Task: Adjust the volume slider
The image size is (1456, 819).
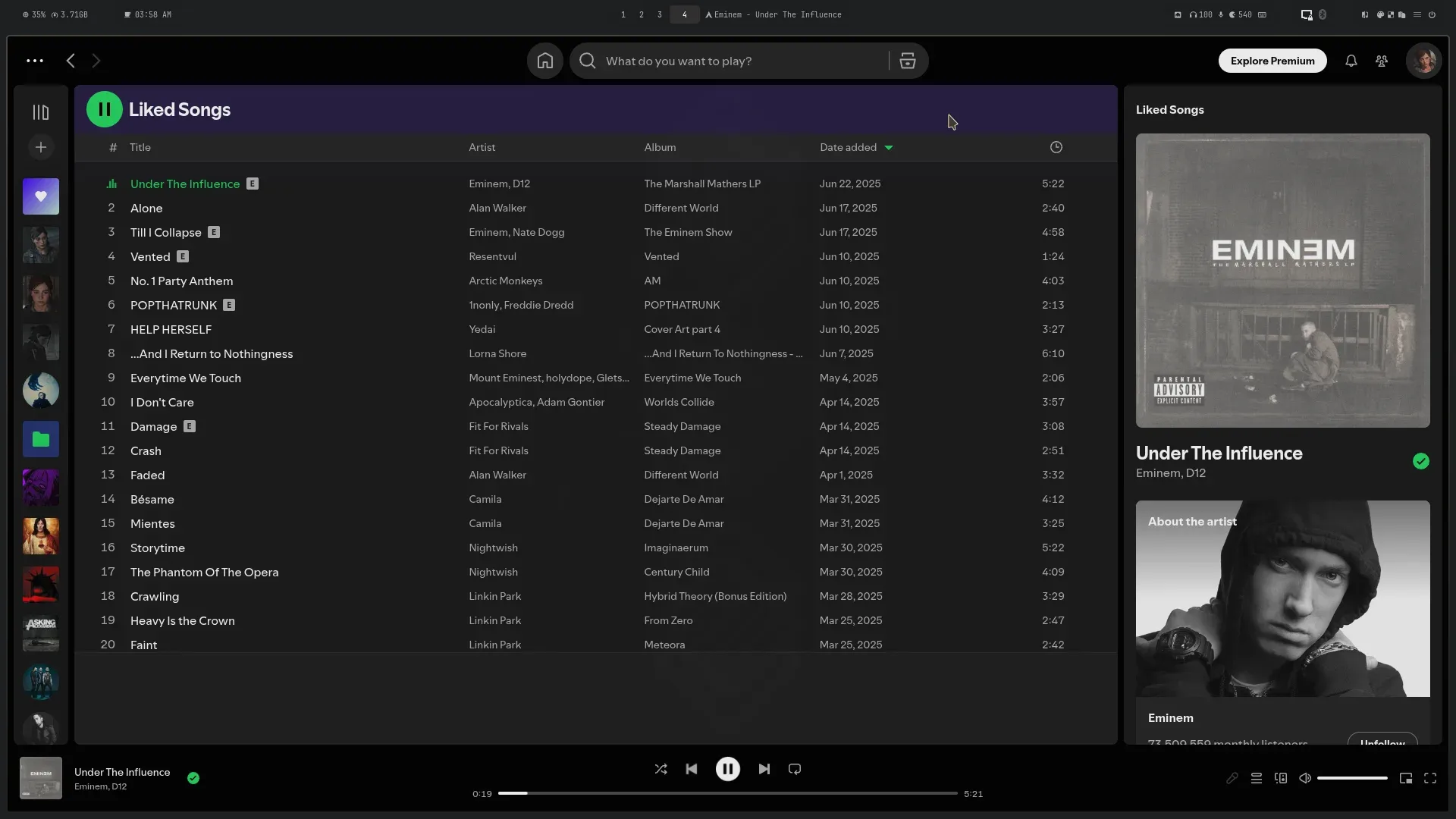Action: [x=1352, y=778]
